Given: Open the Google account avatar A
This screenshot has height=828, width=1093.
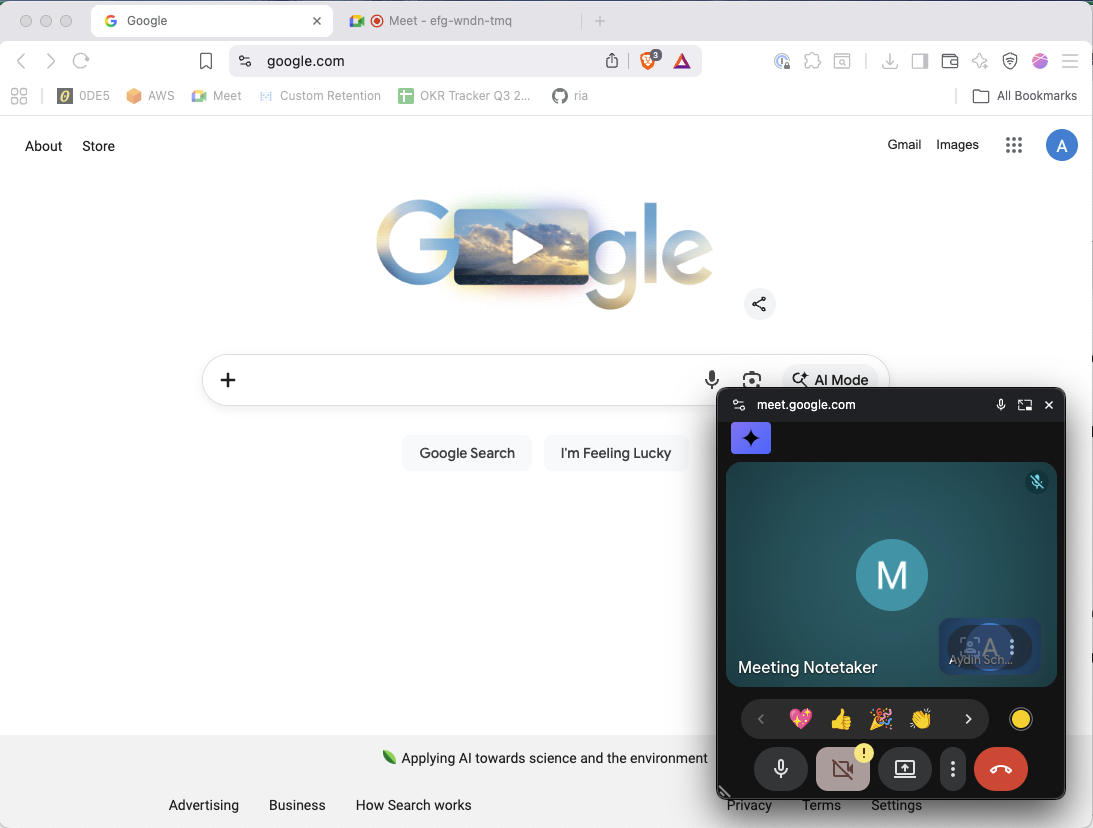Looking at the screenshot, I should pyautogui.click(x=1062, y=145).
